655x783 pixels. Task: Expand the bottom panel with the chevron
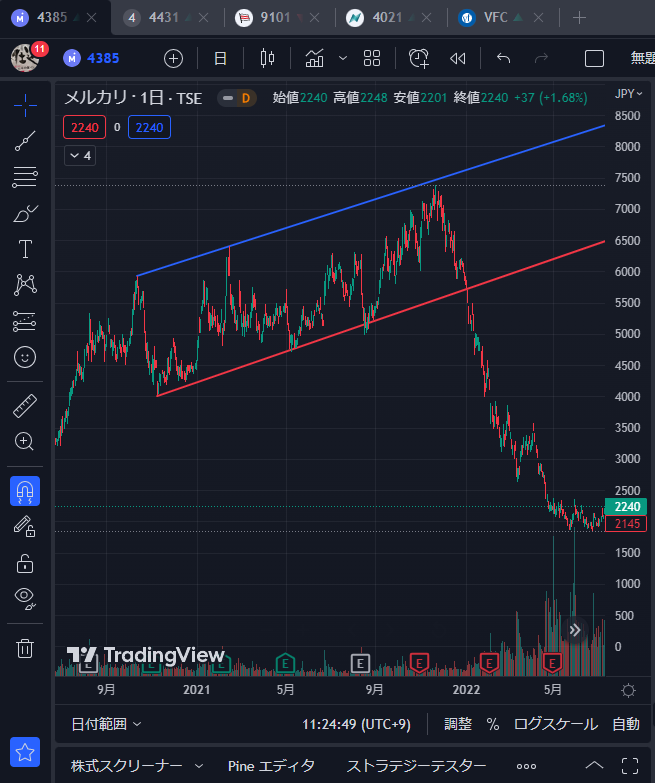coord(594,766)
